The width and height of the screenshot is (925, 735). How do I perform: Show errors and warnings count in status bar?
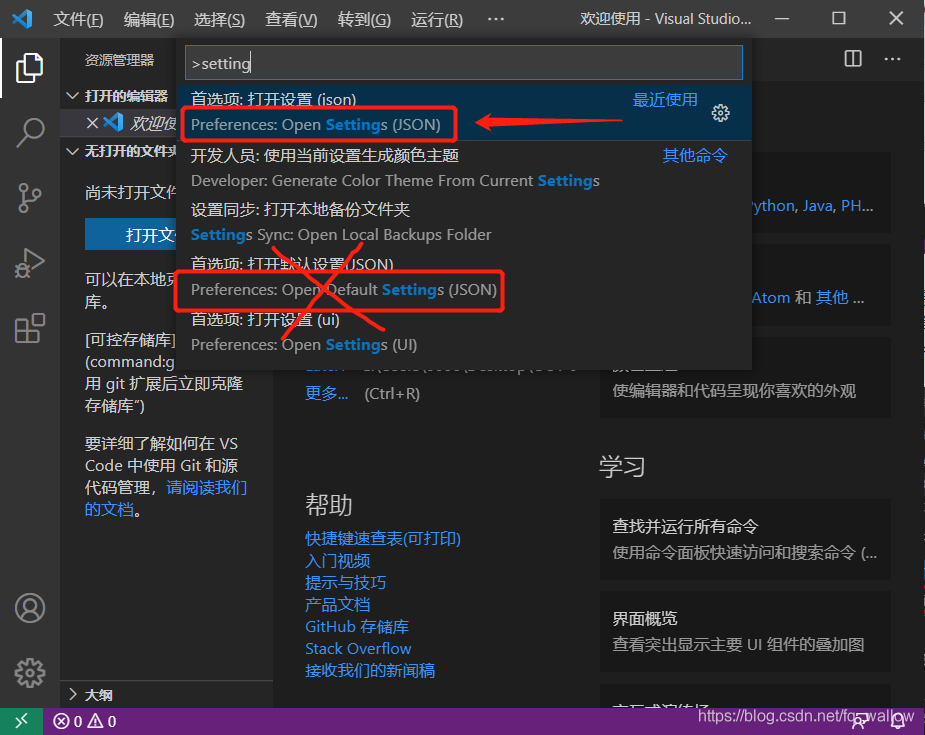85,721
